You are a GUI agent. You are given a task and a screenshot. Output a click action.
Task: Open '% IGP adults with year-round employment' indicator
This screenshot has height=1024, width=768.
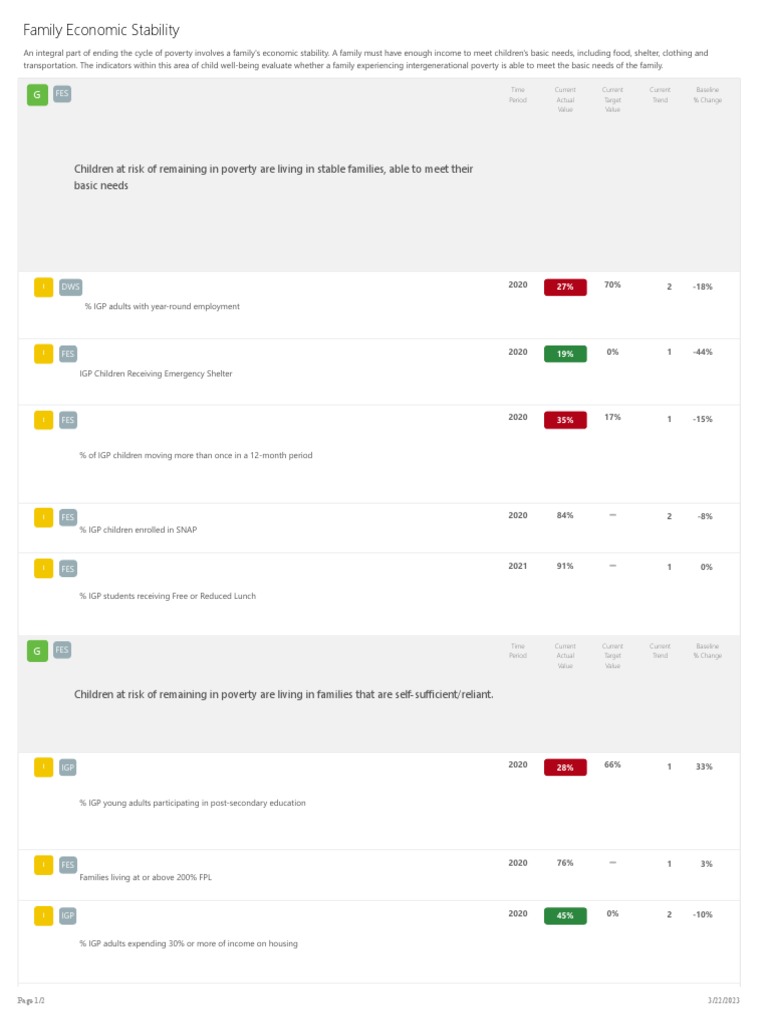click(x=162, y=306)
